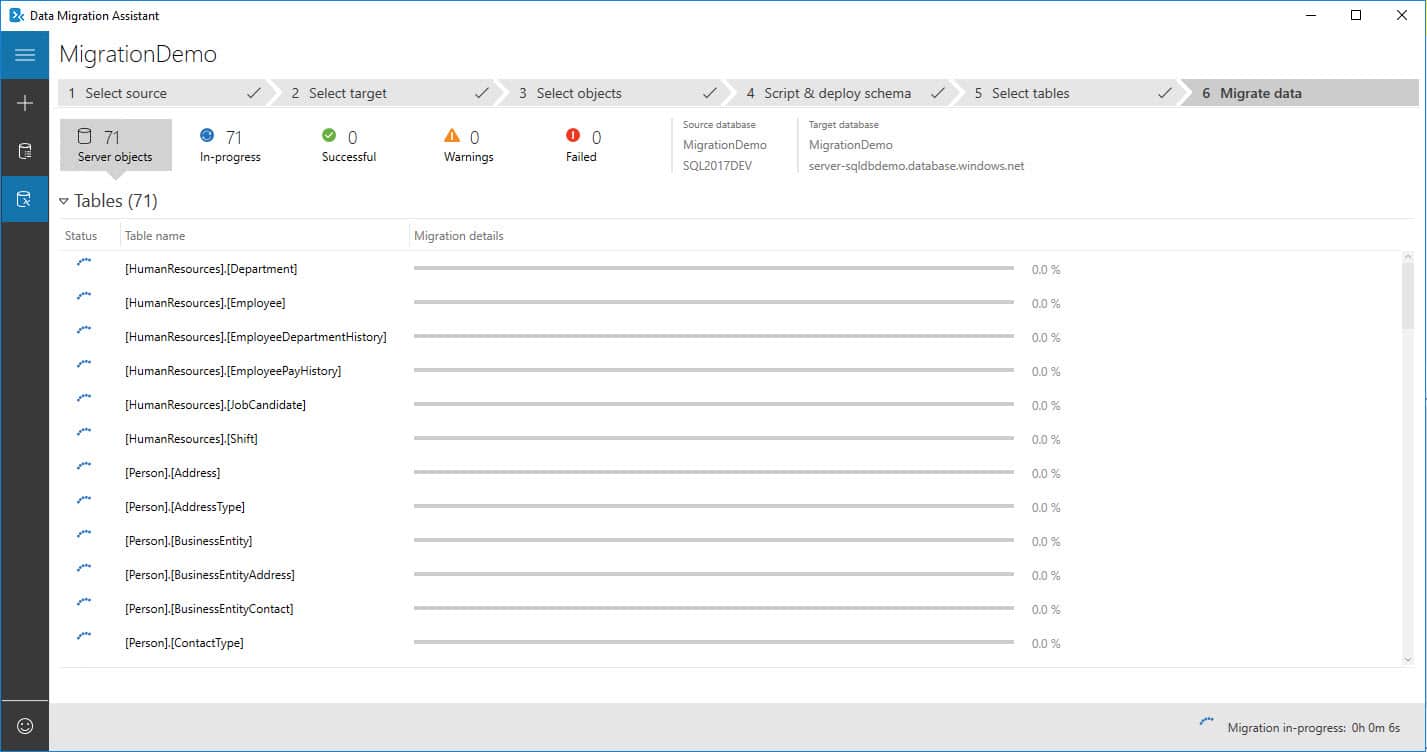
Task: Click spinner icon for [Person].[AddressType]
Action: click(84, 500)
